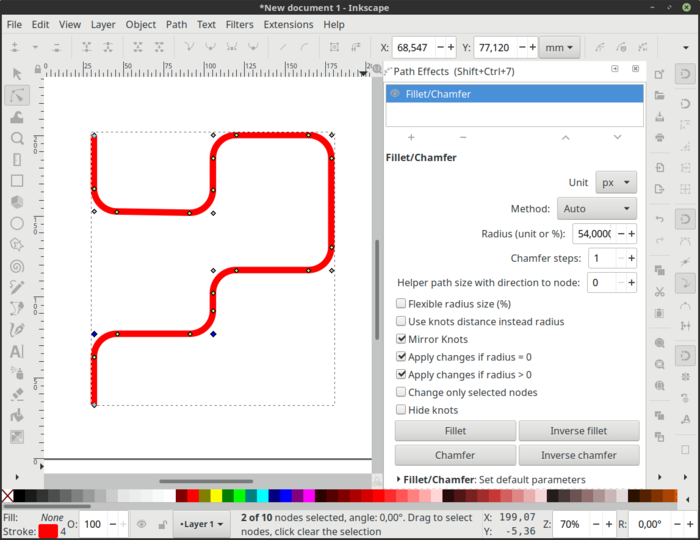This screenshot has width=700, height=540.
Task: Select the Text tool
Action: 17,351
